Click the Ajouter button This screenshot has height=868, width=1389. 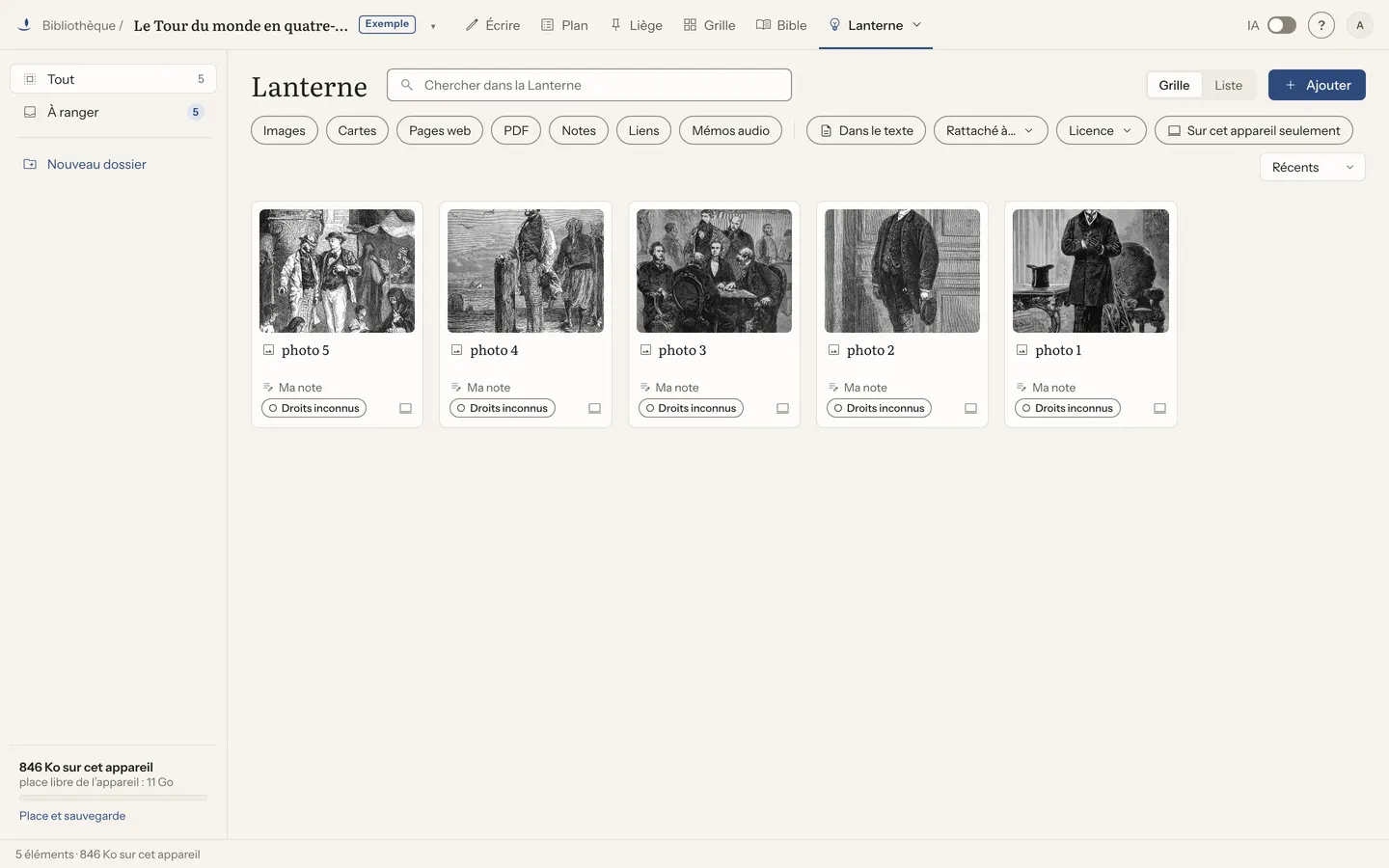click(x=1317, y=85)
